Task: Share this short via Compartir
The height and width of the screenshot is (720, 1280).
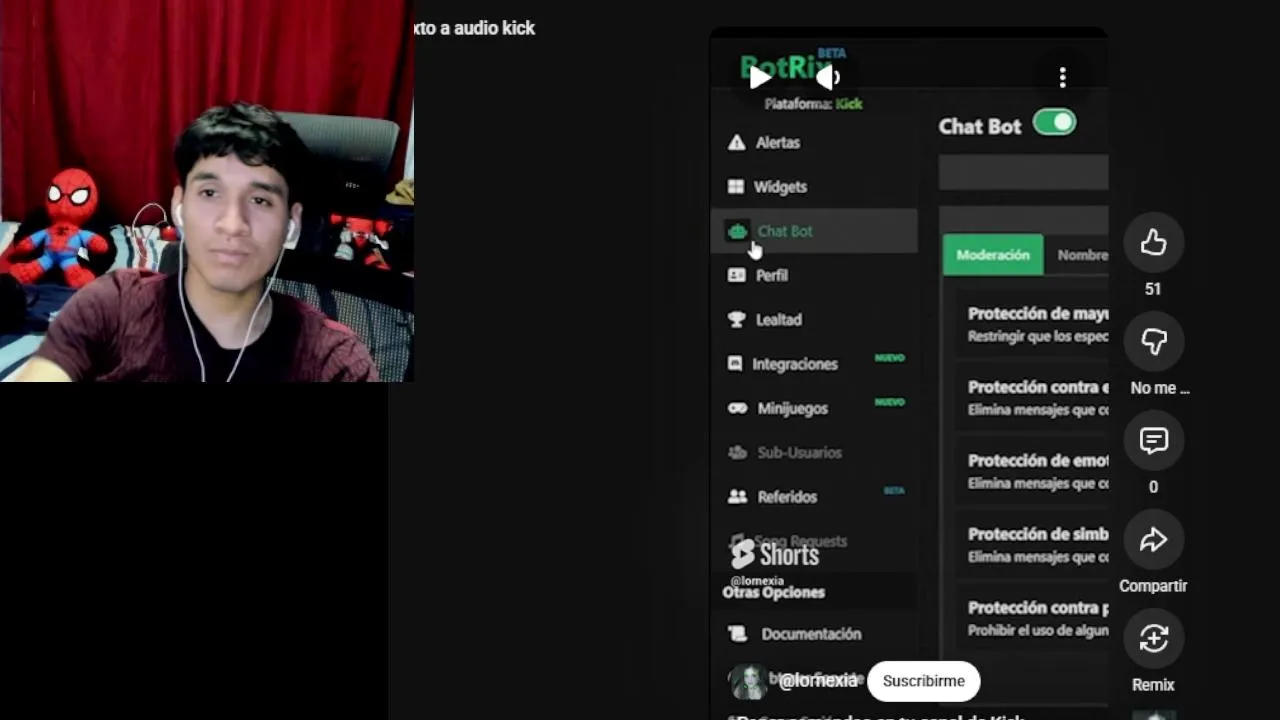Action: (x=1153, y=540)
